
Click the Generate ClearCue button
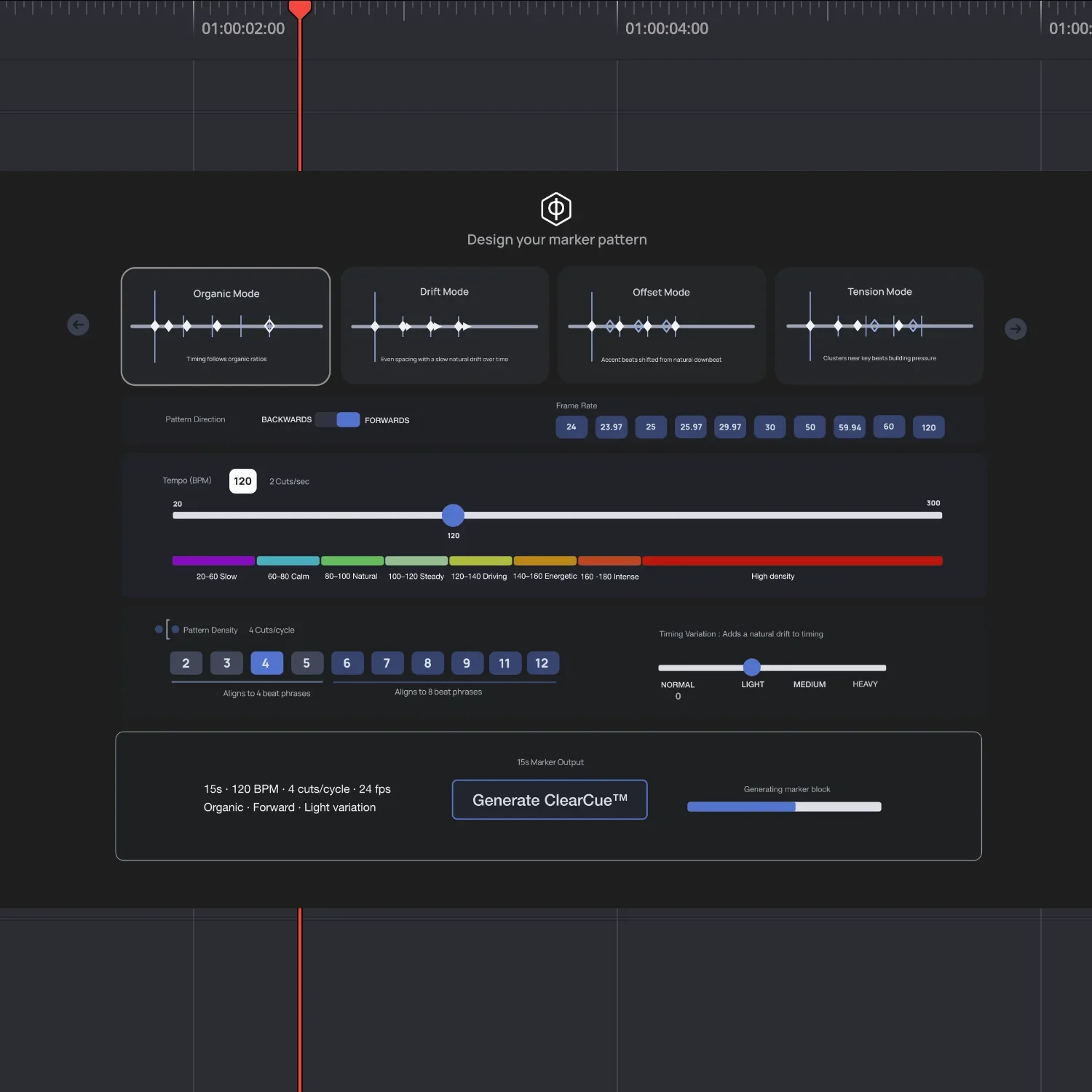[549, 799]
